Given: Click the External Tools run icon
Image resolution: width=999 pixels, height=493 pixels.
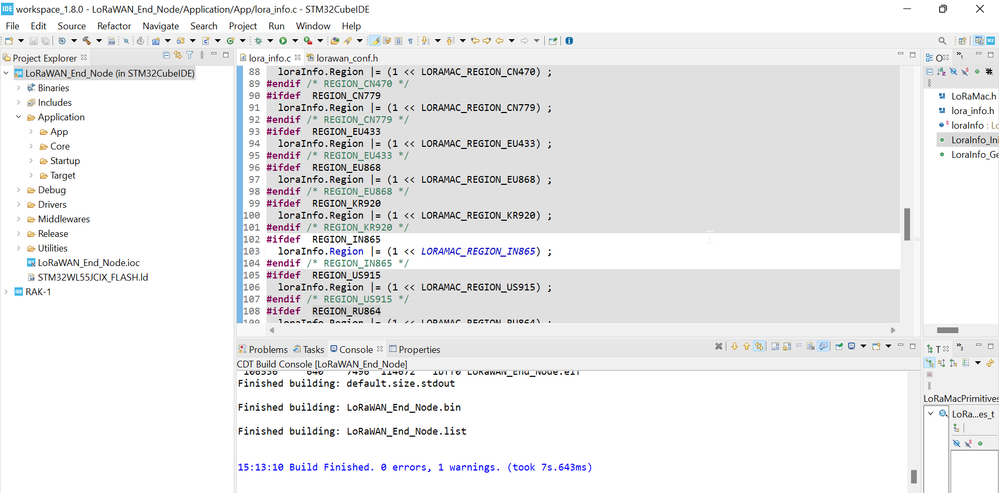Looking at the screenshot, I should coord(308,40).
